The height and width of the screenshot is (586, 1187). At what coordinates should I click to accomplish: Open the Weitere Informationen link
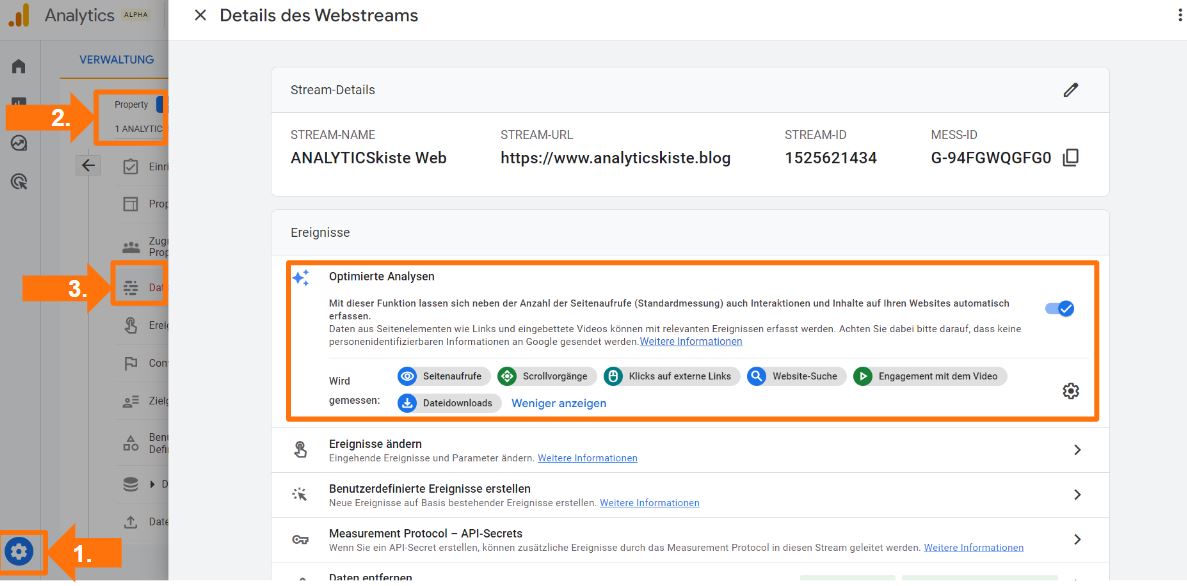(689, 341)
